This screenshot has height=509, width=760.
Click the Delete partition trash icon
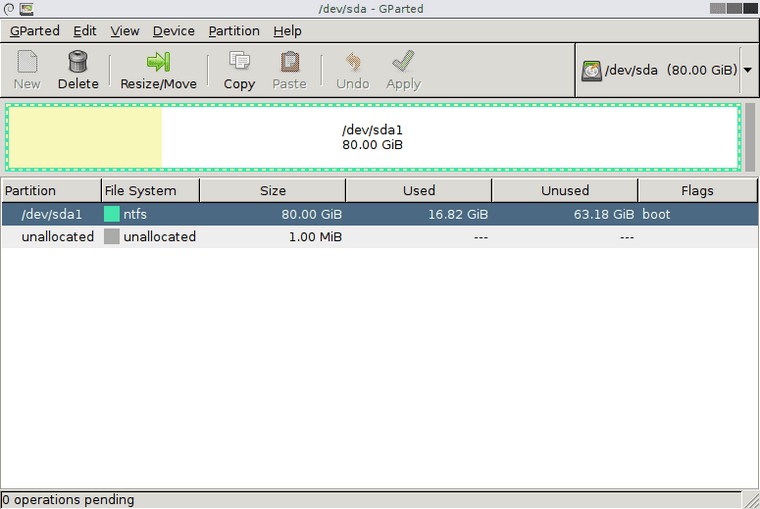tap(78, 62)
